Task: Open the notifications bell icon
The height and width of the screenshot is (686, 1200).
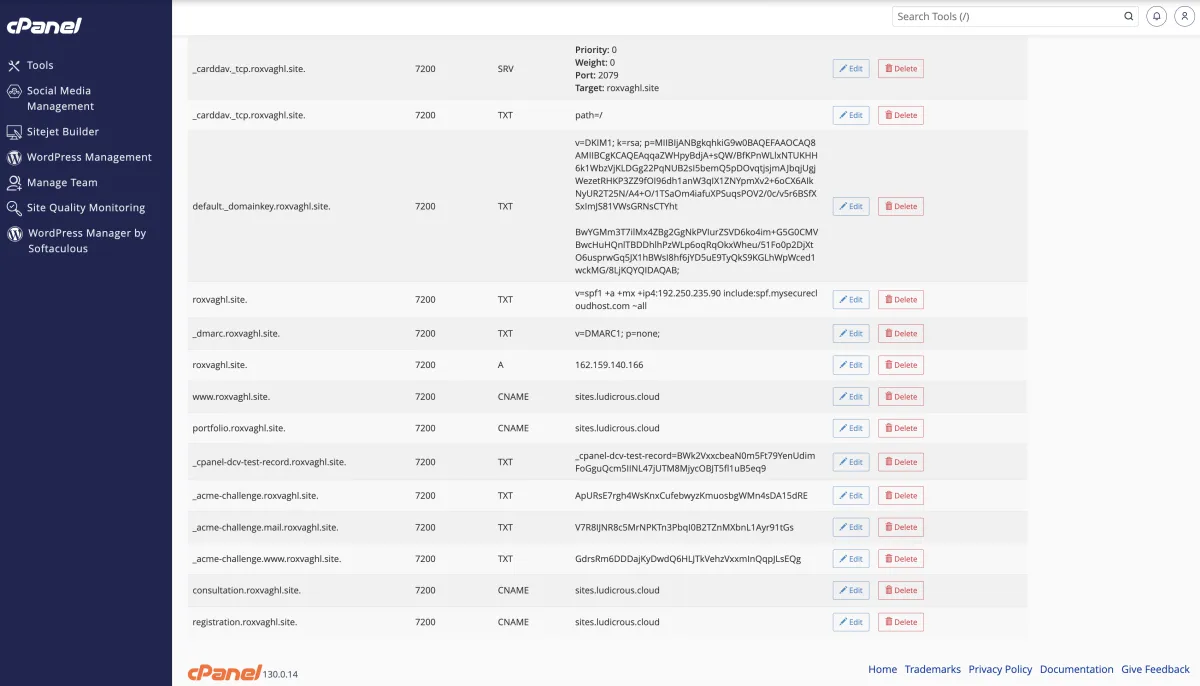Action: click(x=1157, y=16)
